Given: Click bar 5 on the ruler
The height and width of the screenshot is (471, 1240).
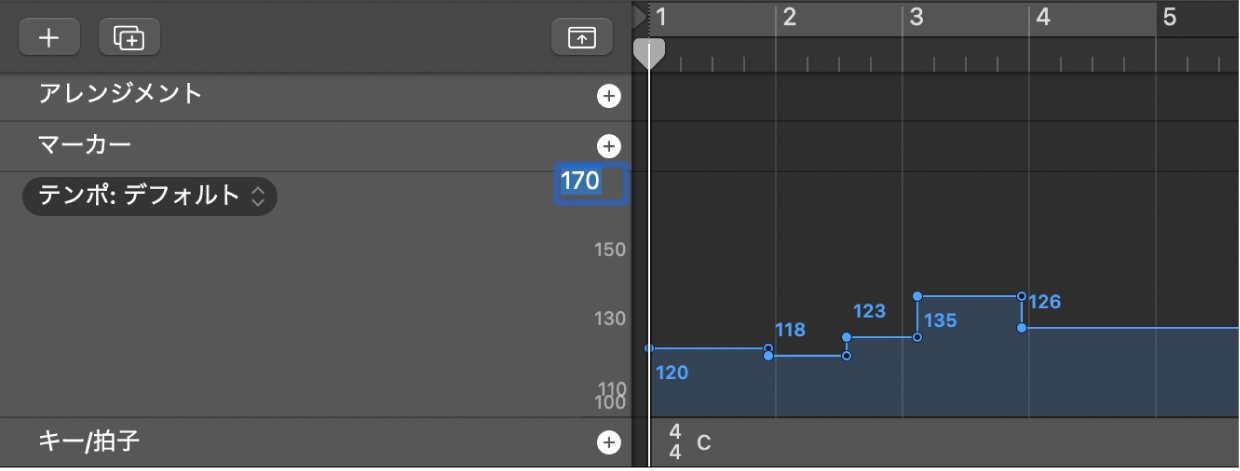Looking at the screenshot, I should tap(1169, 17).
